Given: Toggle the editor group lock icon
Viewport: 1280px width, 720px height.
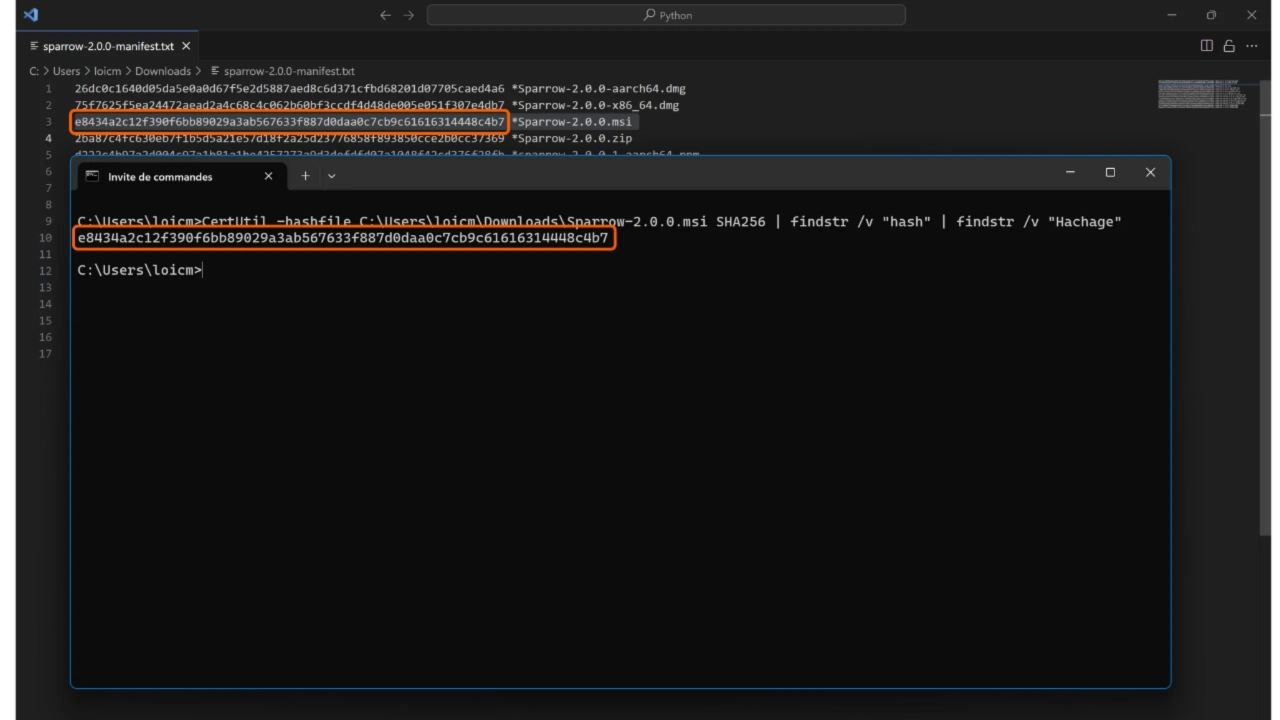Looking at the screenshot, I should (x=1229, y=46).
